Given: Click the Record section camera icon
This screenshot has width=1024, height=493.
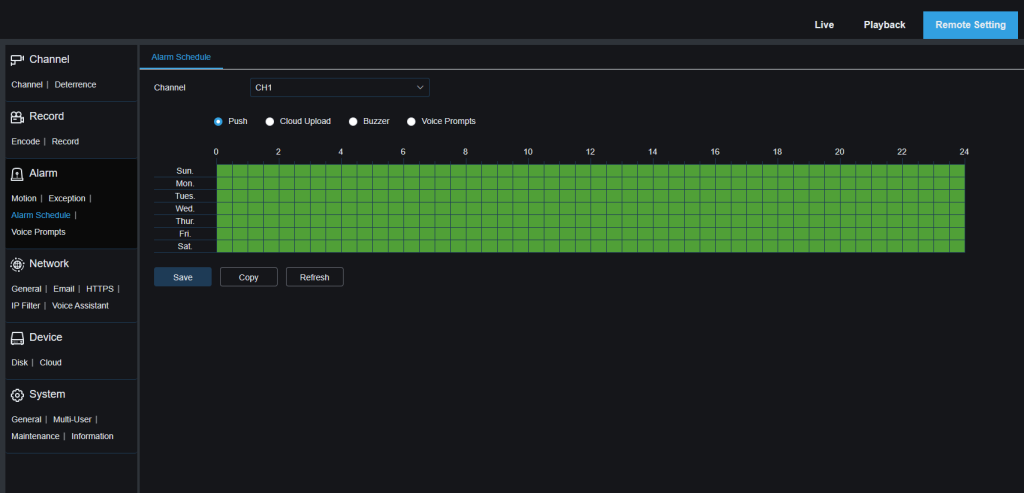Looking at the screenshot, I should pyautogui.click(x=17, y=117).
